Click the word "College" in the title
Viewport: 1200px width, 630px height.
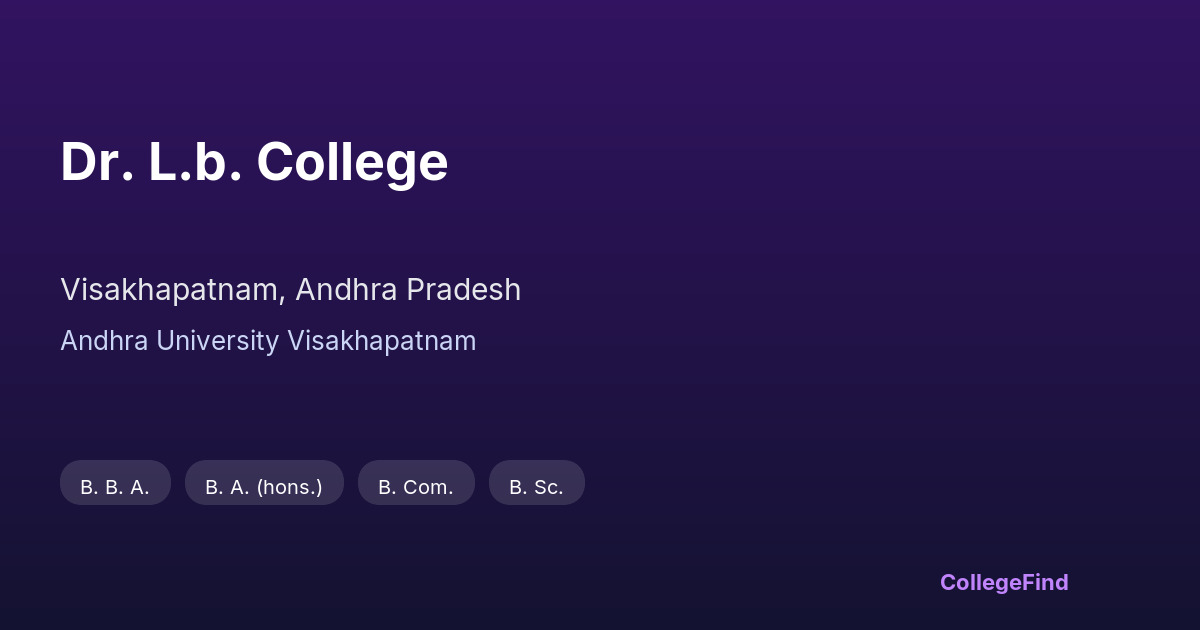pos(352,162)
